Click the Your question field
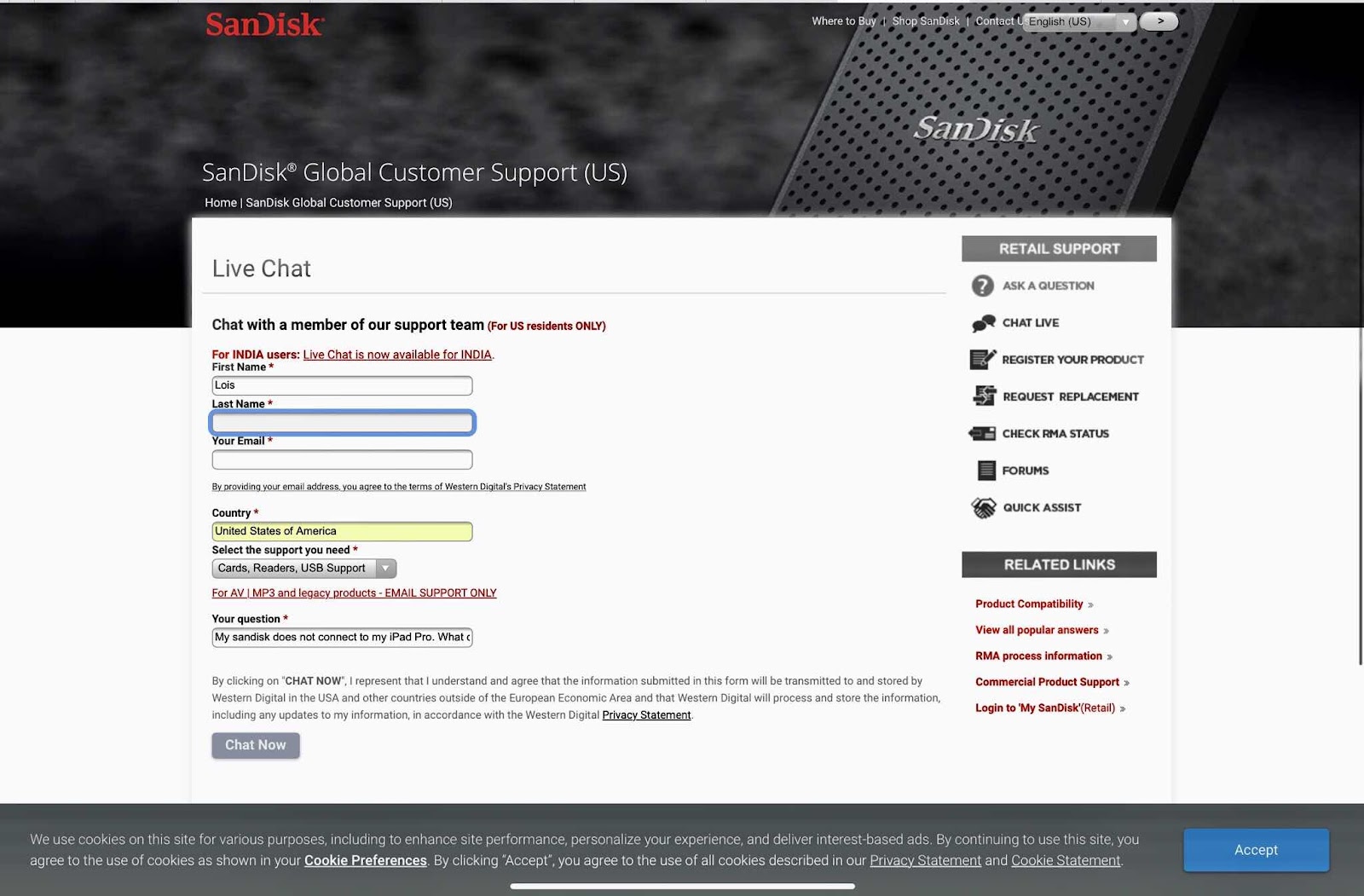This screenshot has width=1364, height=896. coord(342,638)
